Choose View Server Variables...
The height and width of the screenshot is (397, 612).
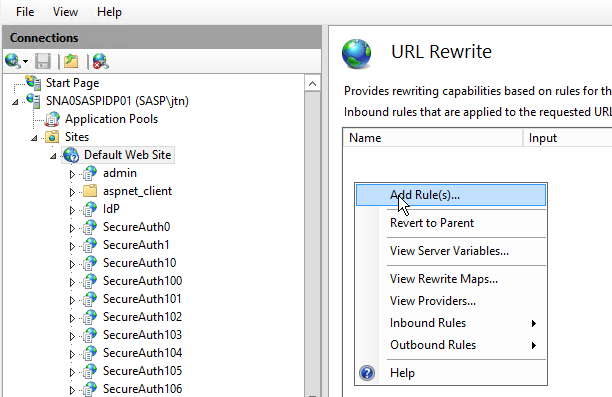point(451,251)
